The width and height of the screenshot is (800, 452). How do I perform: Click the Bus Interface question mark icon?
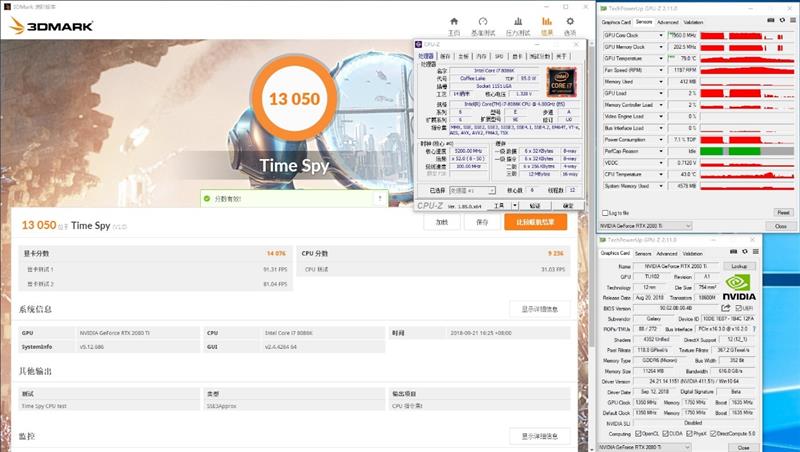[x=755, y=329]
